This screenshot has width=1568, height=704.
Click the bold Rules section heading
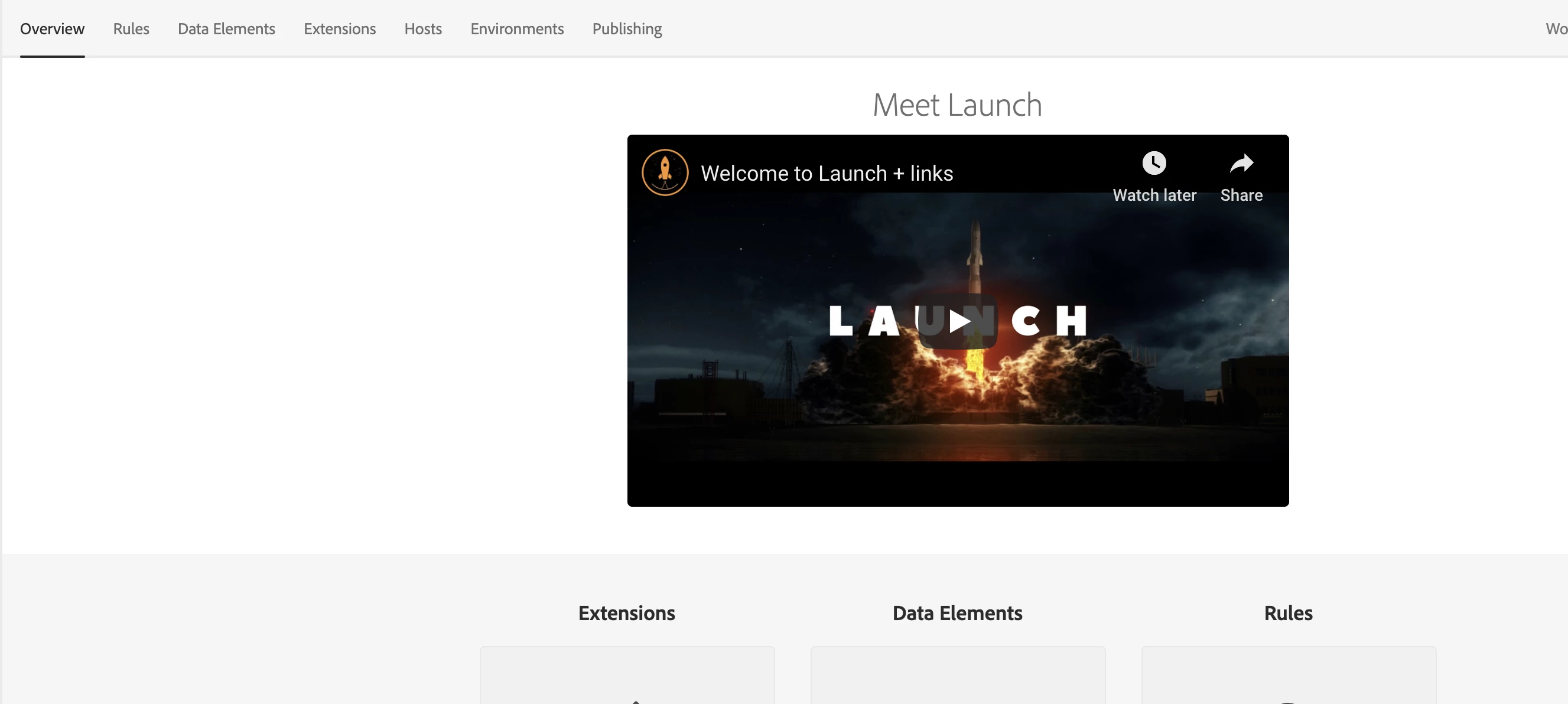pyautogui.click(x=1288, y=612)
